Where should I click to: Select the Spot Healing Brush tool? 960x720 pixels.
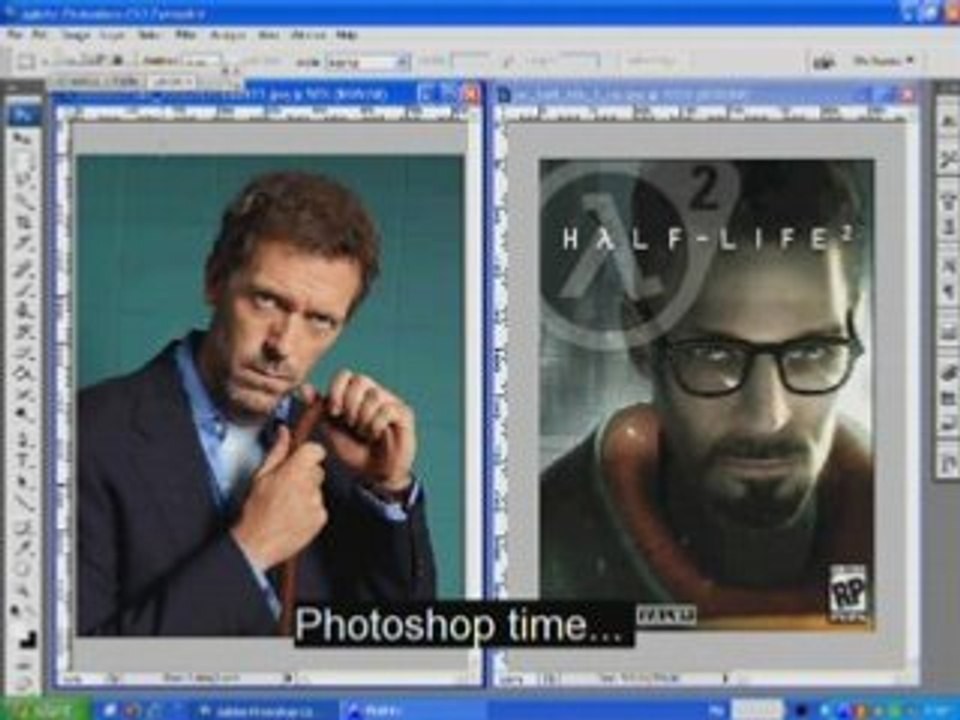pos(23,268)
